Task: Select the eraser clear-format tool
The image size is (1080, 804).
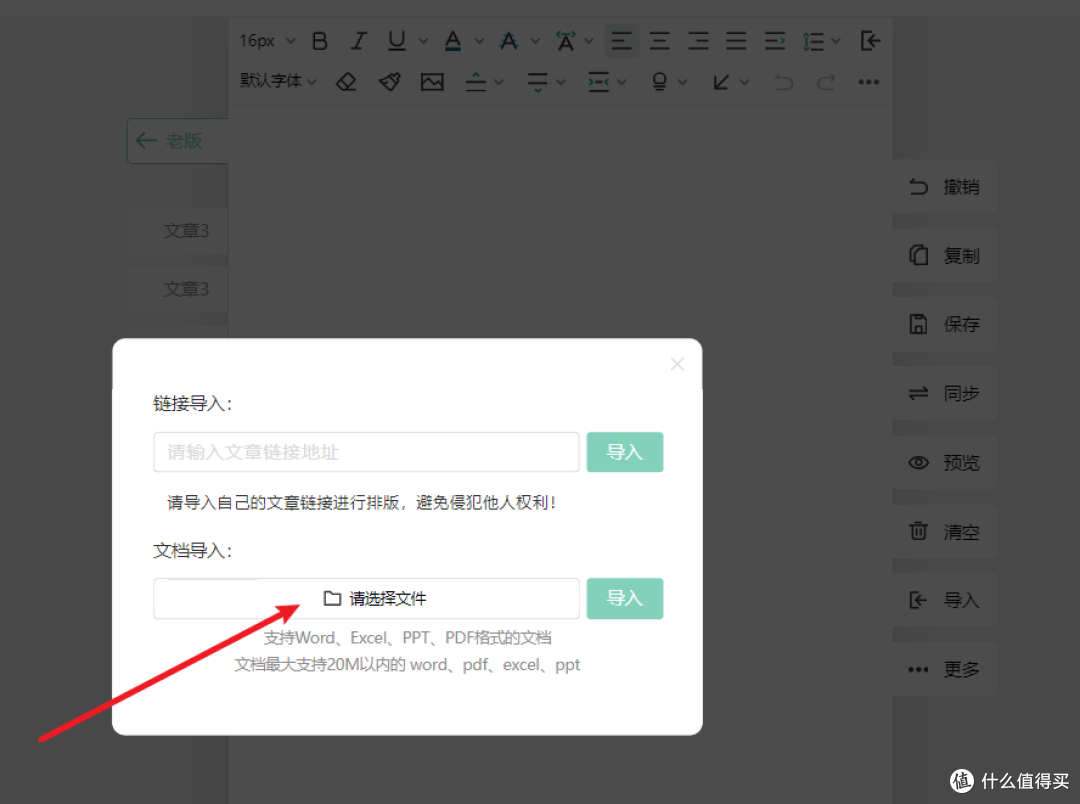Action: 346,82
